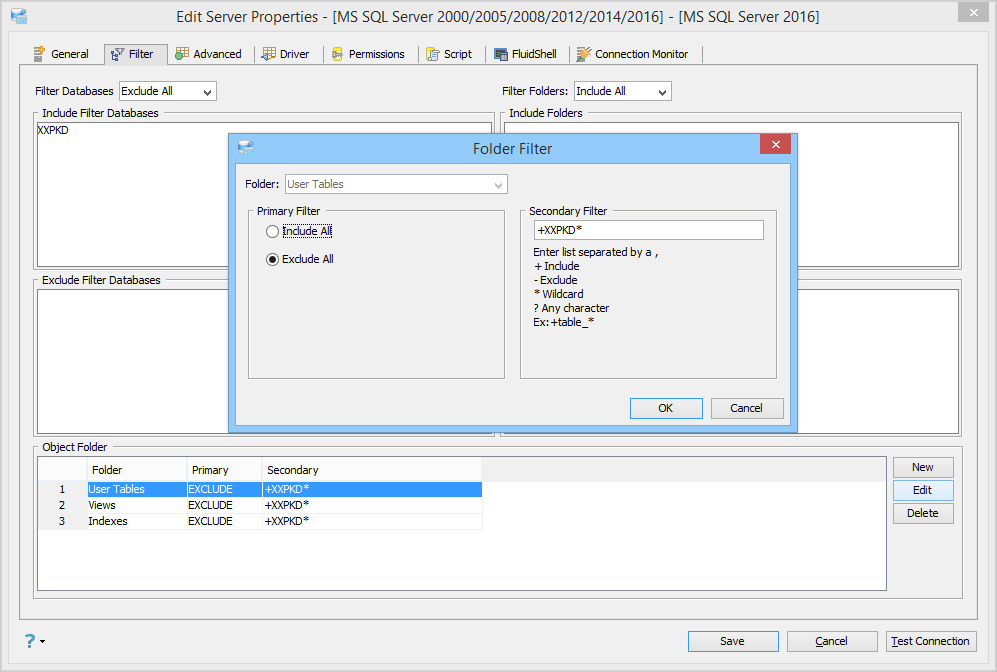Click the Filter tab funnel icon
Viewport: 997px width, 672px height.
point(118,55)
